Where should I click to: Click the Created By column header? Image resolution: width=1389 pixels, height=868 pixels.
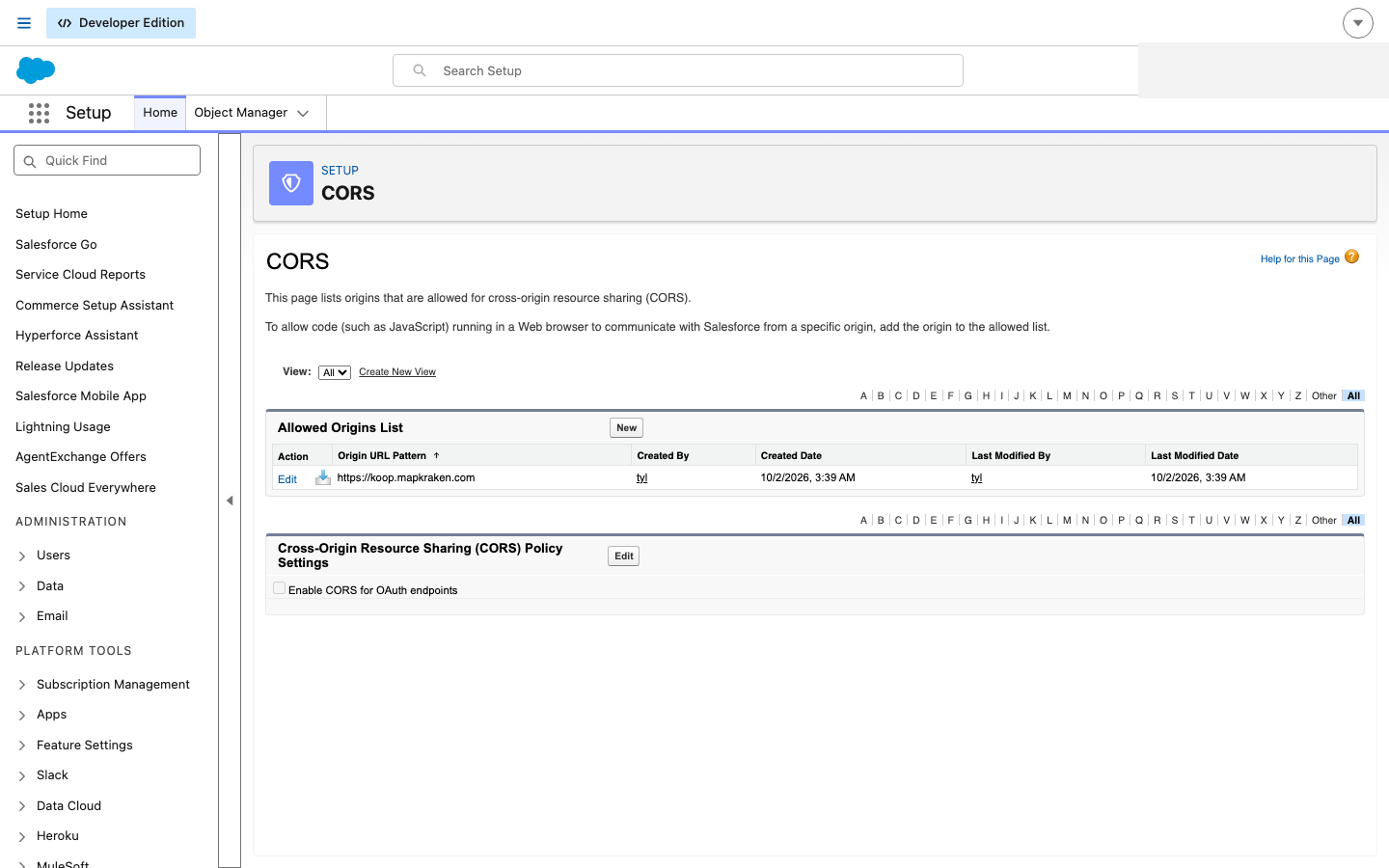(x=663, y=456)
